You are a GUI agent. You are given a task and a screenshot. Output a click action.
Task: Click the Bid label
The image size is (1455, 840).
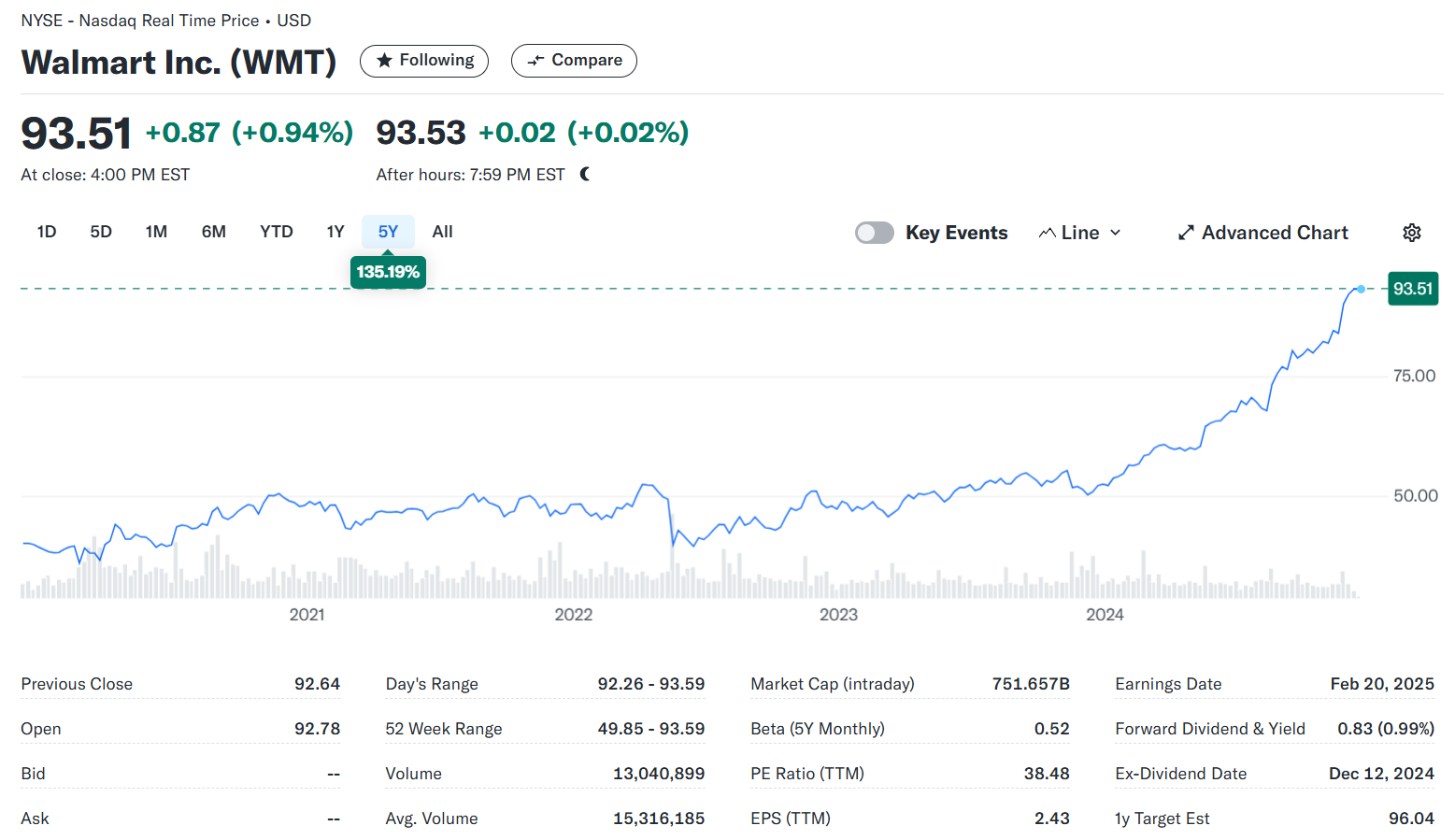coord(33,774)
